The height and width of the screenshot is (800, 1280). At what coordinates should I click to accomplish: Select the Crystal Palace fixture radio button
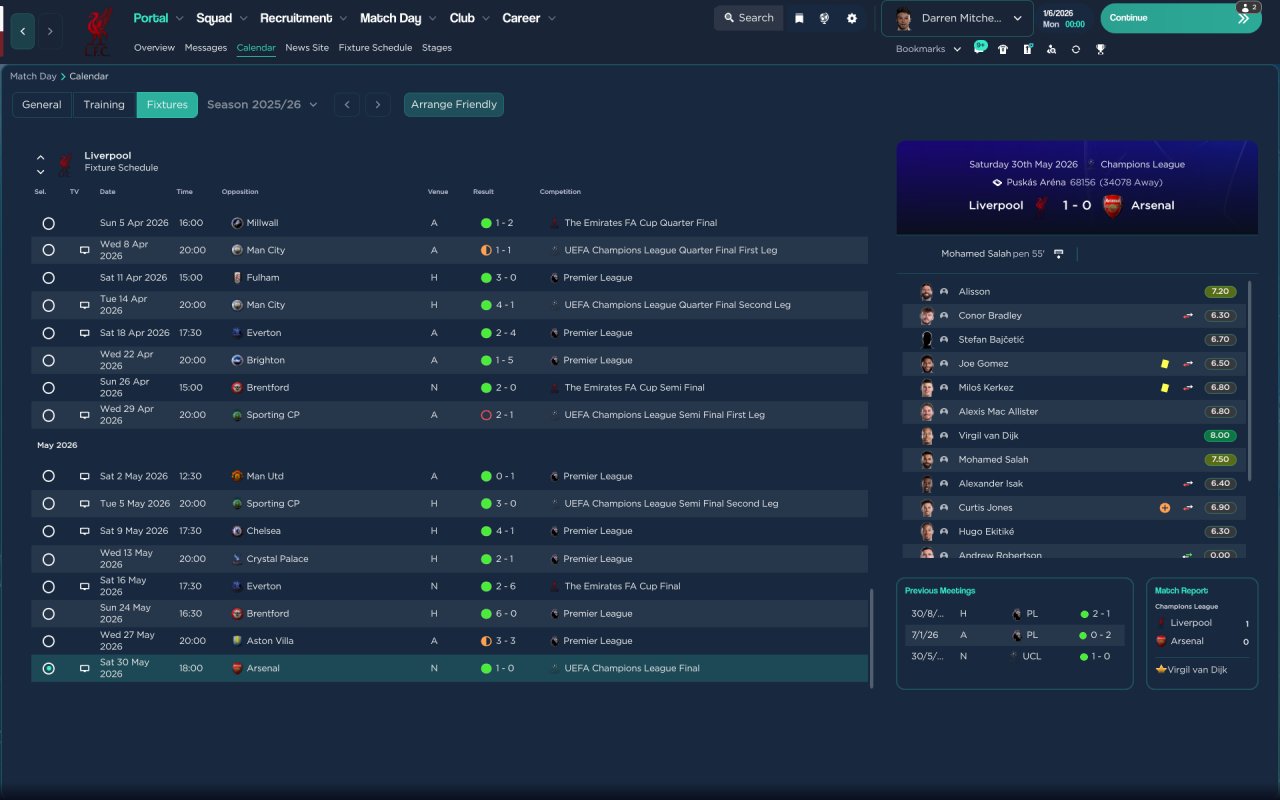[48, 559]
